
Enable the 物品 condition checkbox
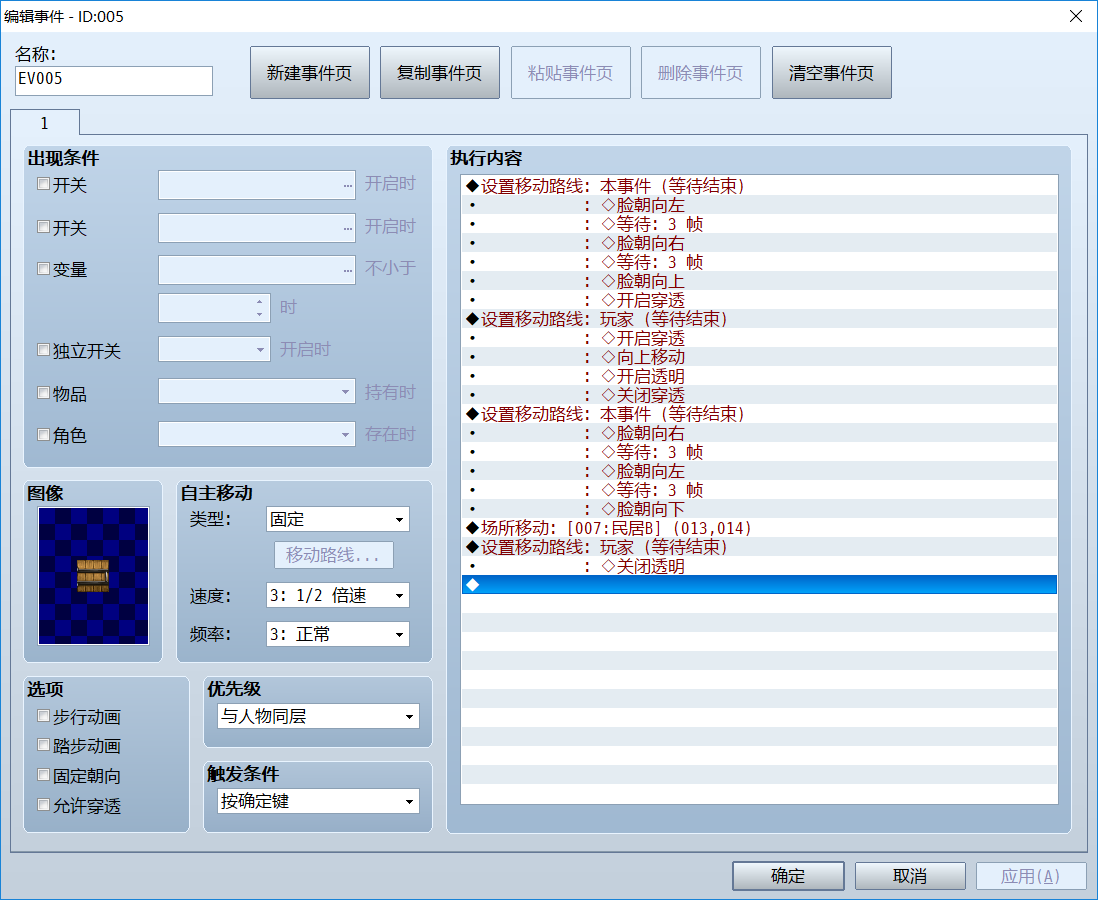pos(43,392)
